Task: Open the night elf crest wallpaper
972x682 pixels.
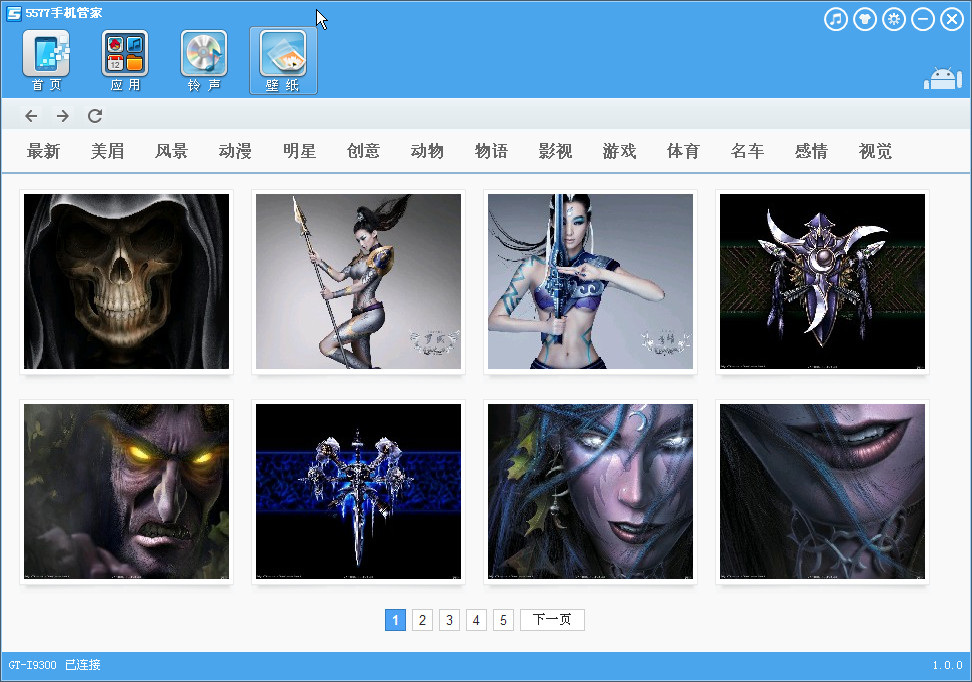Action: point(822,281)
